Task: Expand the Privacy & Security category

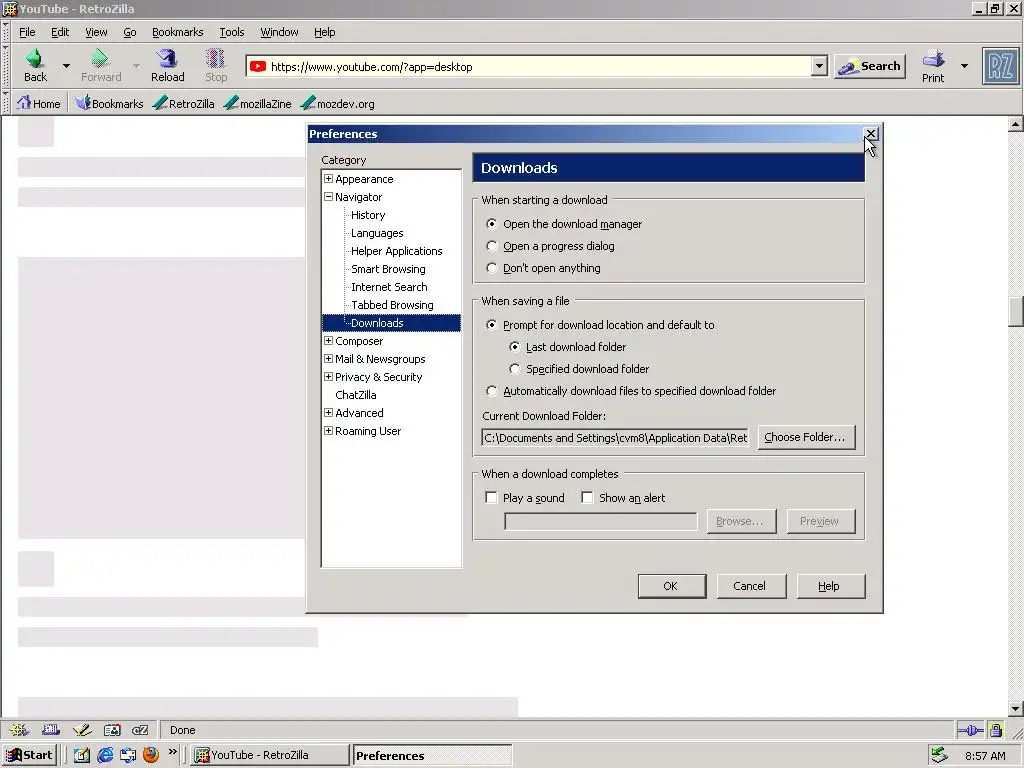Action: pyautogui.click(x=328, y=377)
